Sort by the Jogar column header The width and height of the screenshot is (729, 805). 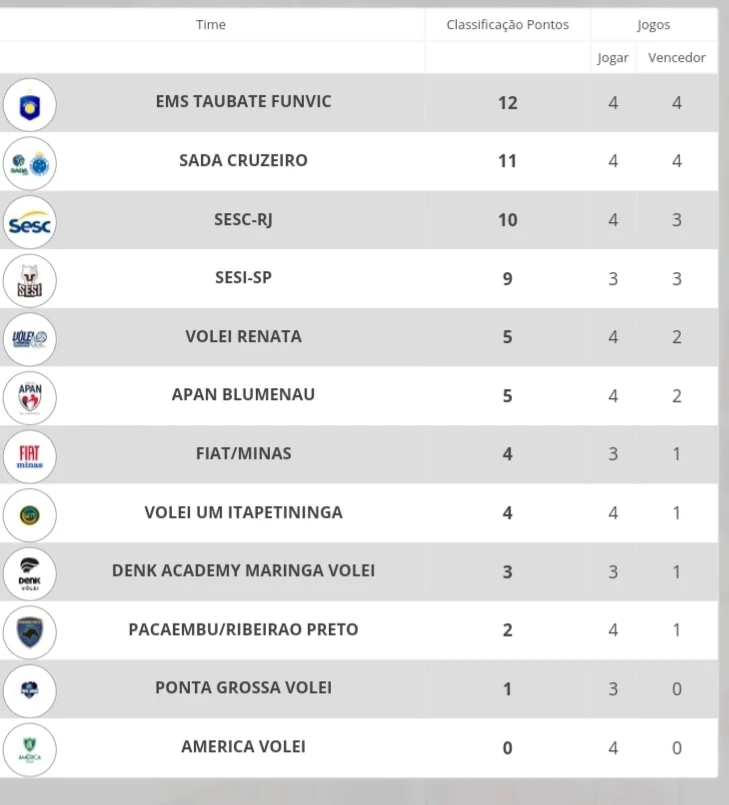coord(612,58)
